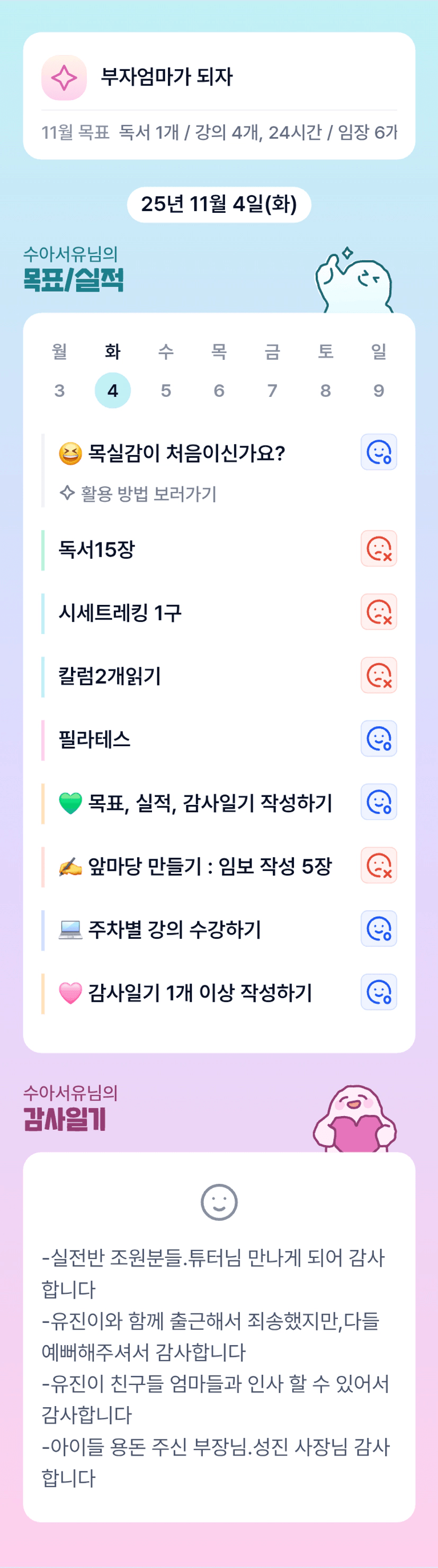This screenshot has height=1568, width=438.
Task: Click smiley icon next to 목실감이 처음이신가요?
Action: click(x=378, y=452)
